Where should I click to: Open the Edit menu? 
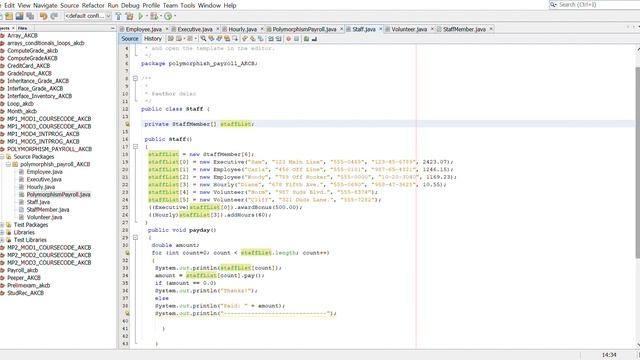(9, 5)
